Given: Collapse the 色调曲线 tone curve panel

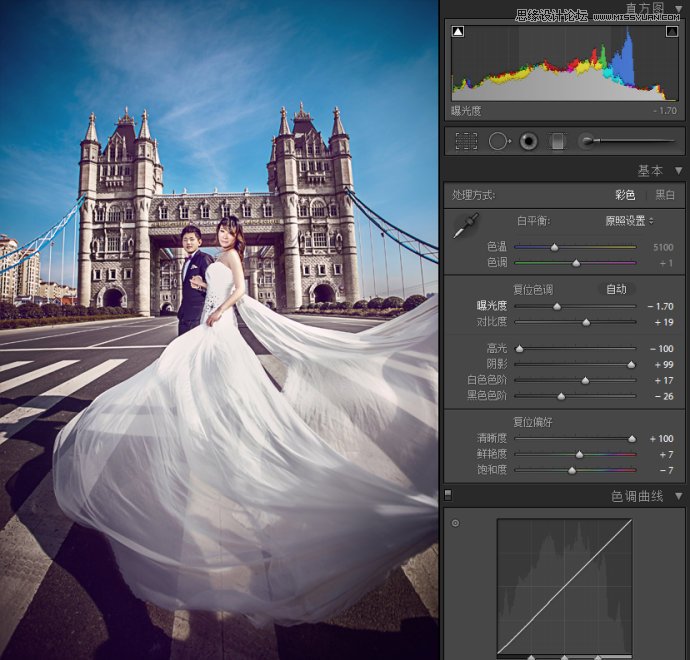Looking at the screenshot, I should pyautogui.click(x=679, y=496).
